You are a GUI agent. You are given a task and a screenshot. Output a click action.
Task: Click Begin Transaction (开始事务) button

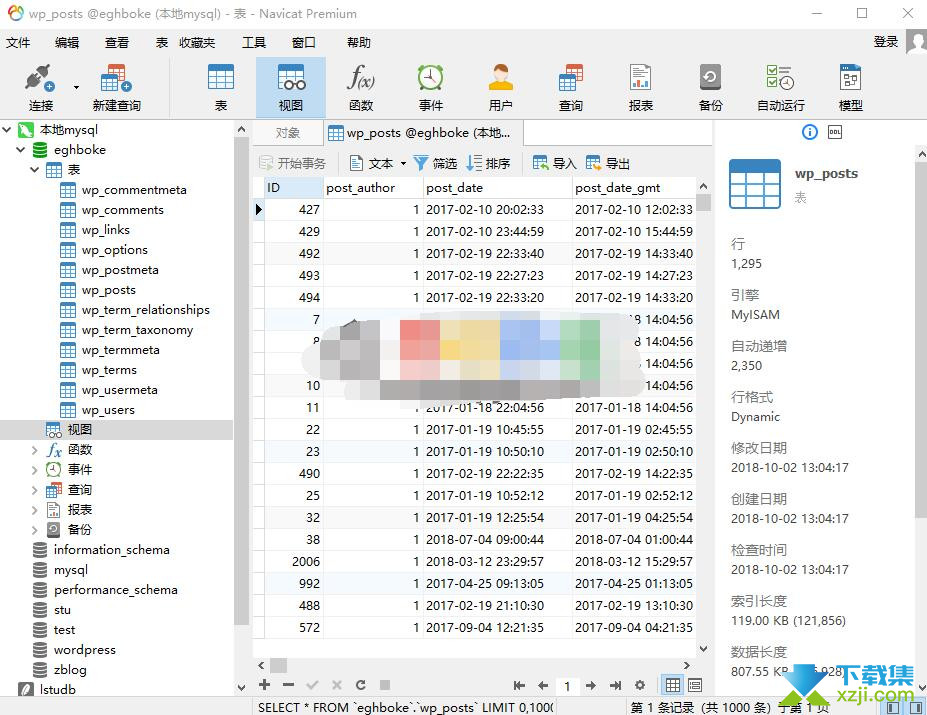(x=293, y=163)
